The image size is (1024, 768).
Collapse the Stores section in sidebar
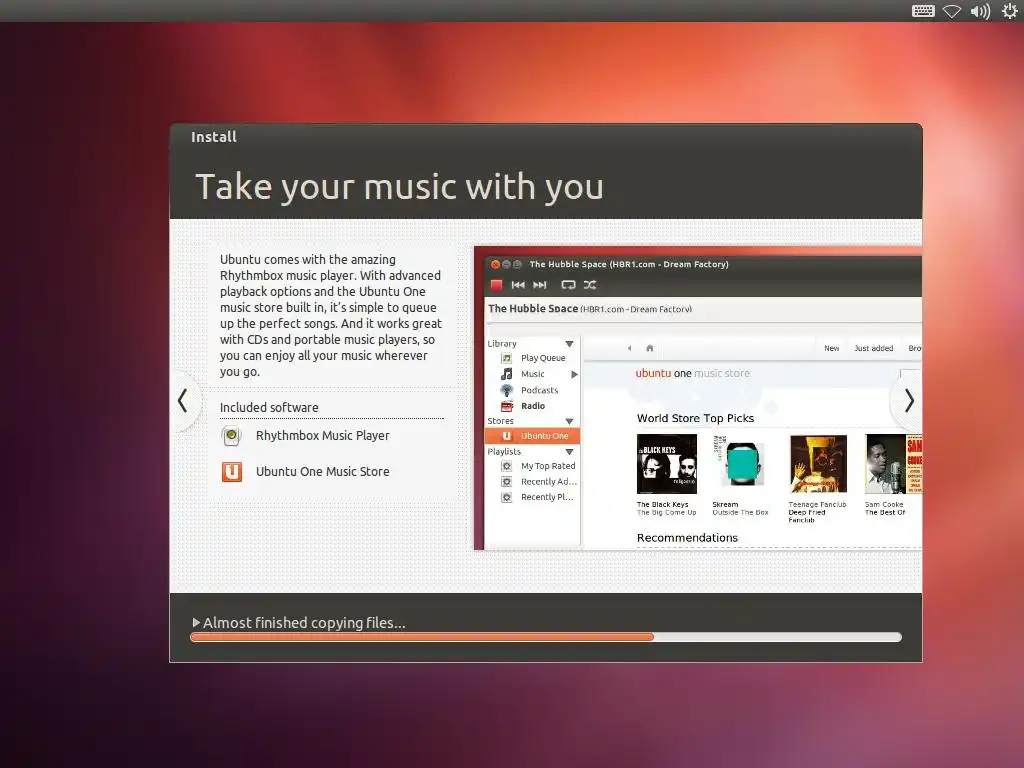coord(569,421)
